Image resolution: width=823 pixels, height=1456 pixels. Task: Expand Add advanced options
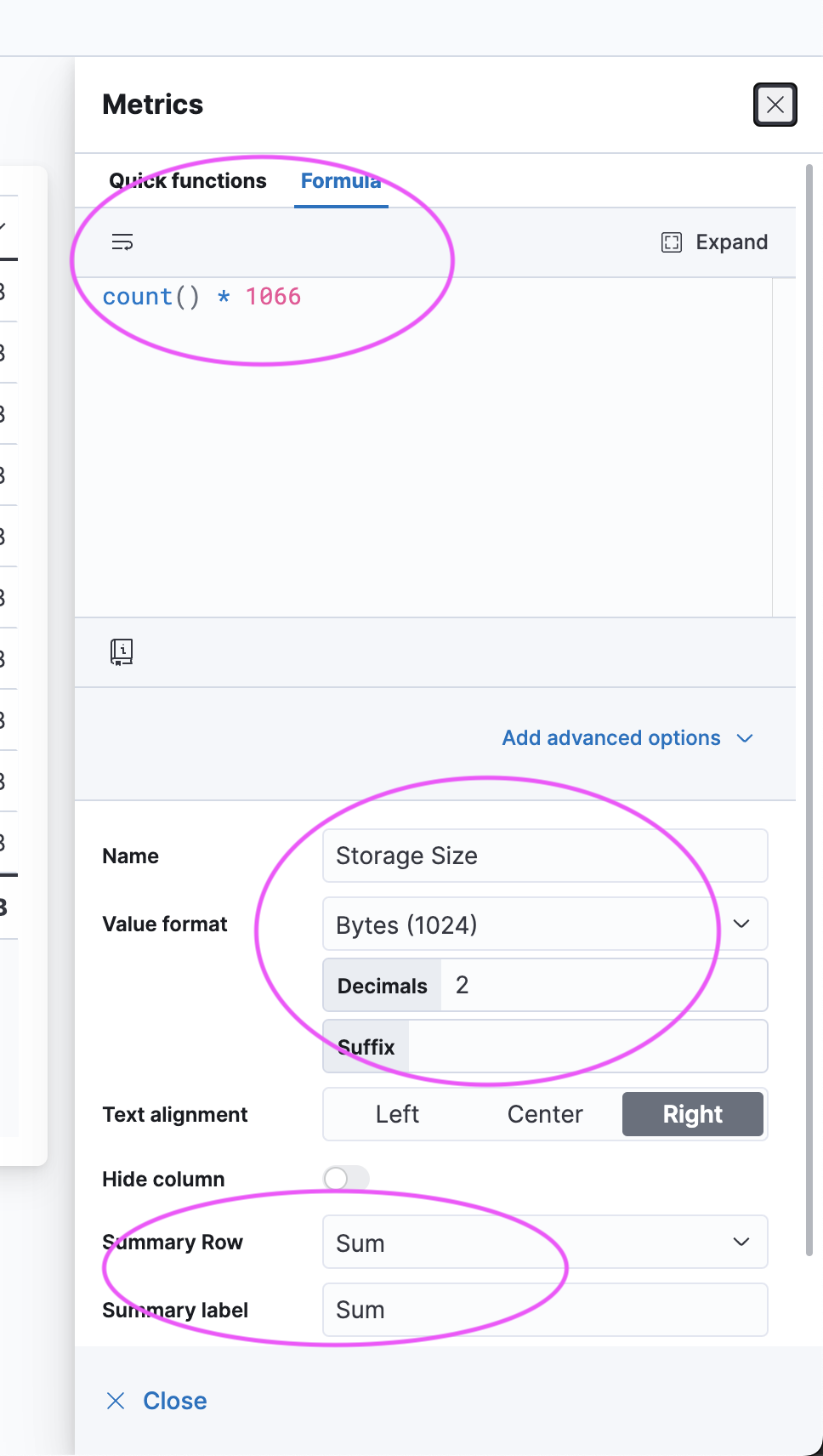(627, 738)
